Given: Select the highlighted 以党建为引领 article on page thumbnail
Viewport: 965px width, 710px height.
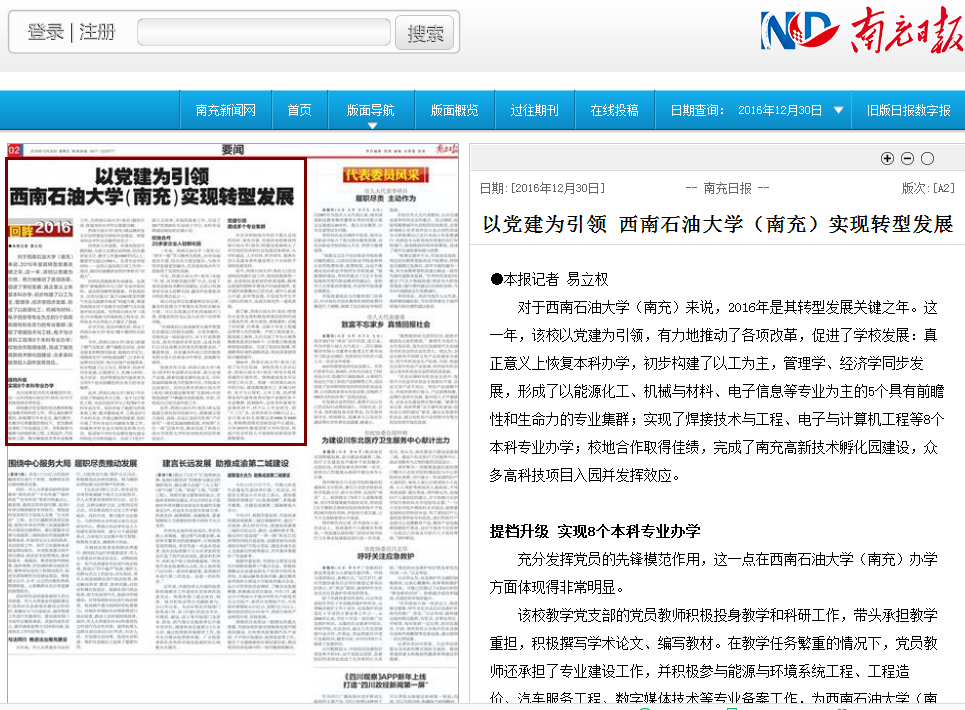Looking at the screenshot, I should (156, 301).
